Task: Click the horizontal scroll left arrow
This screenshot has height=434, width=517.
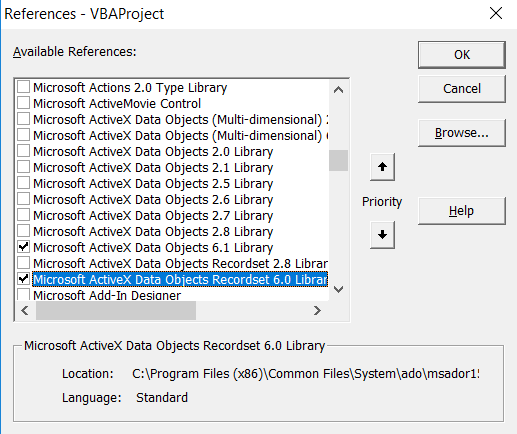Action: pos(25,311)
